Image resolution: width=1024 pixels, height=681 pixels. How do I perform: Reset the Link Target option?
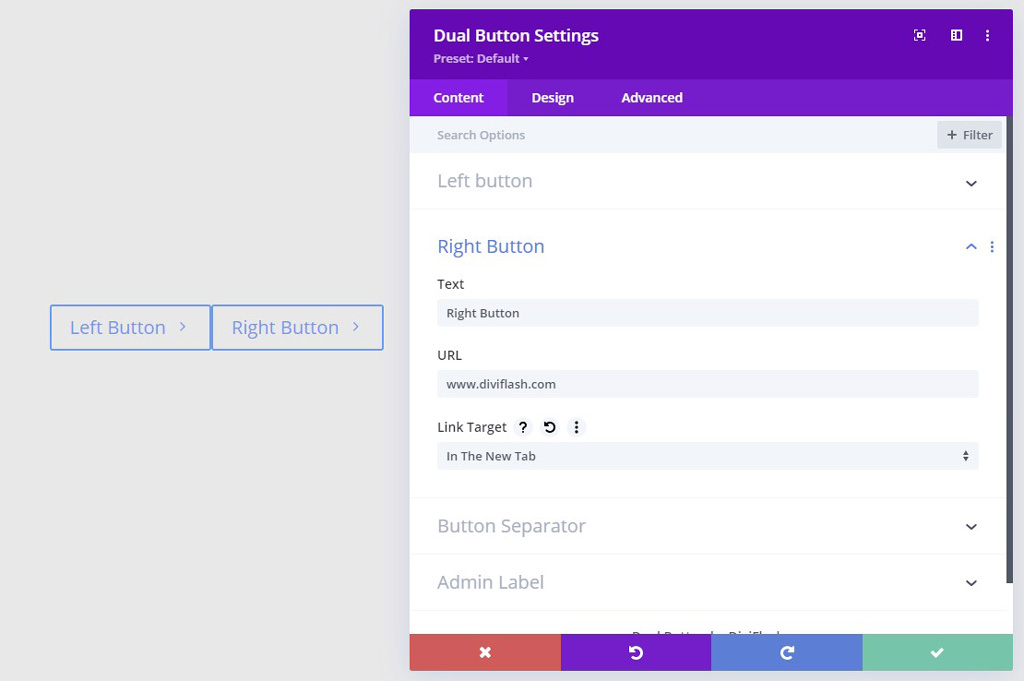tap(549, 427)
